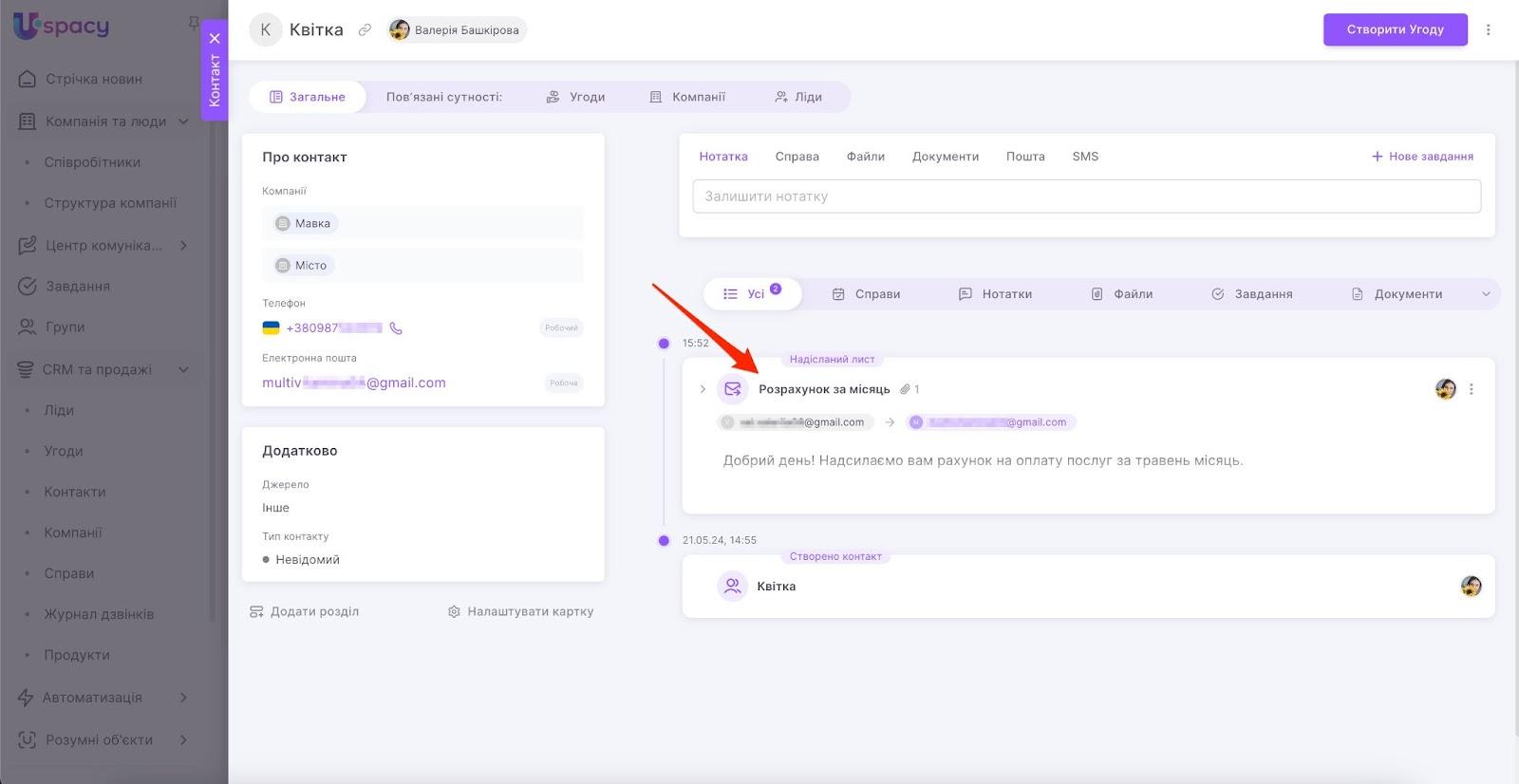Select the Файли tab above the note field

pos(866,157)
